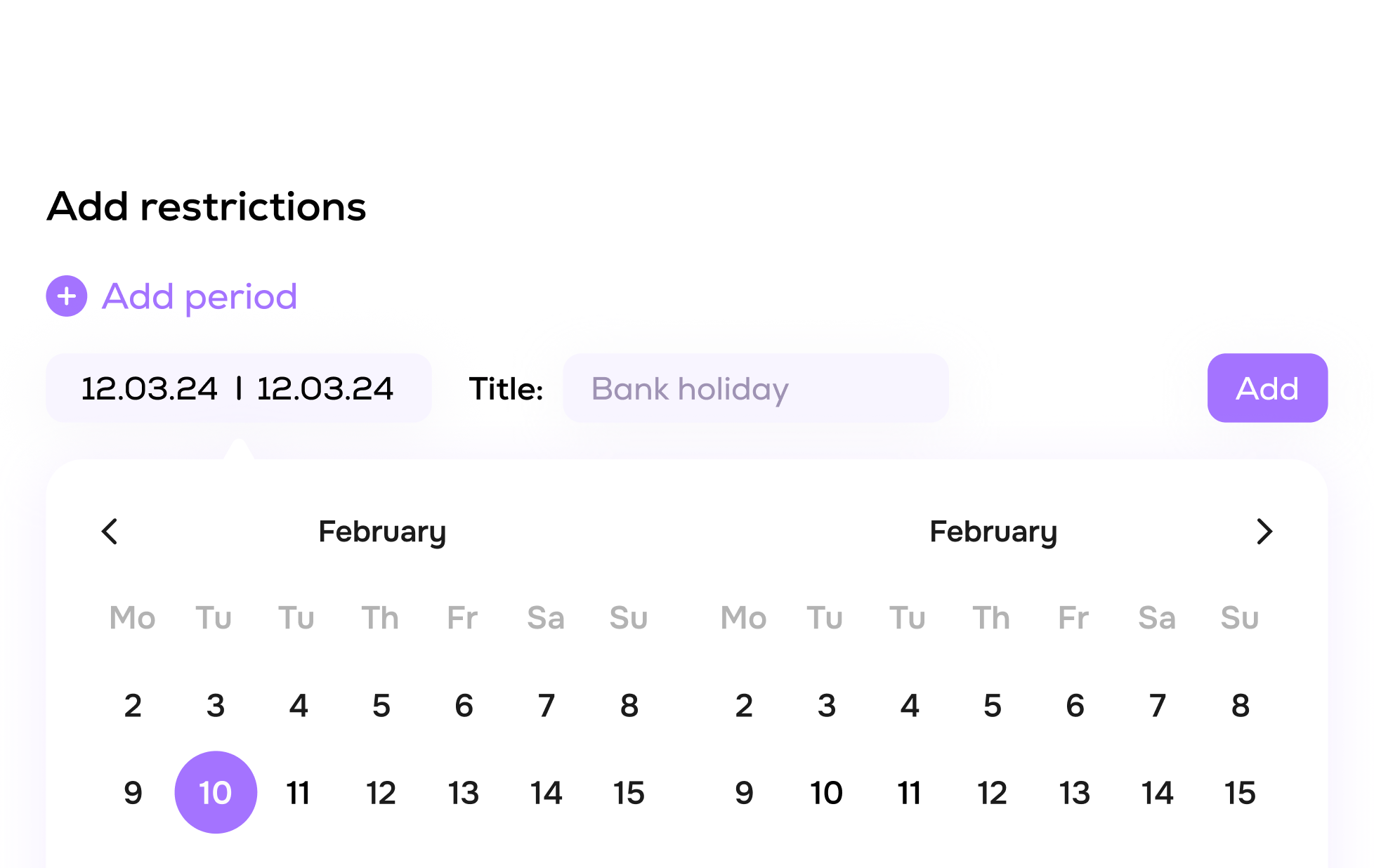Pick day 13 in the left calendar
This screenshot has height=868, width=1374.
click(464, 793)
